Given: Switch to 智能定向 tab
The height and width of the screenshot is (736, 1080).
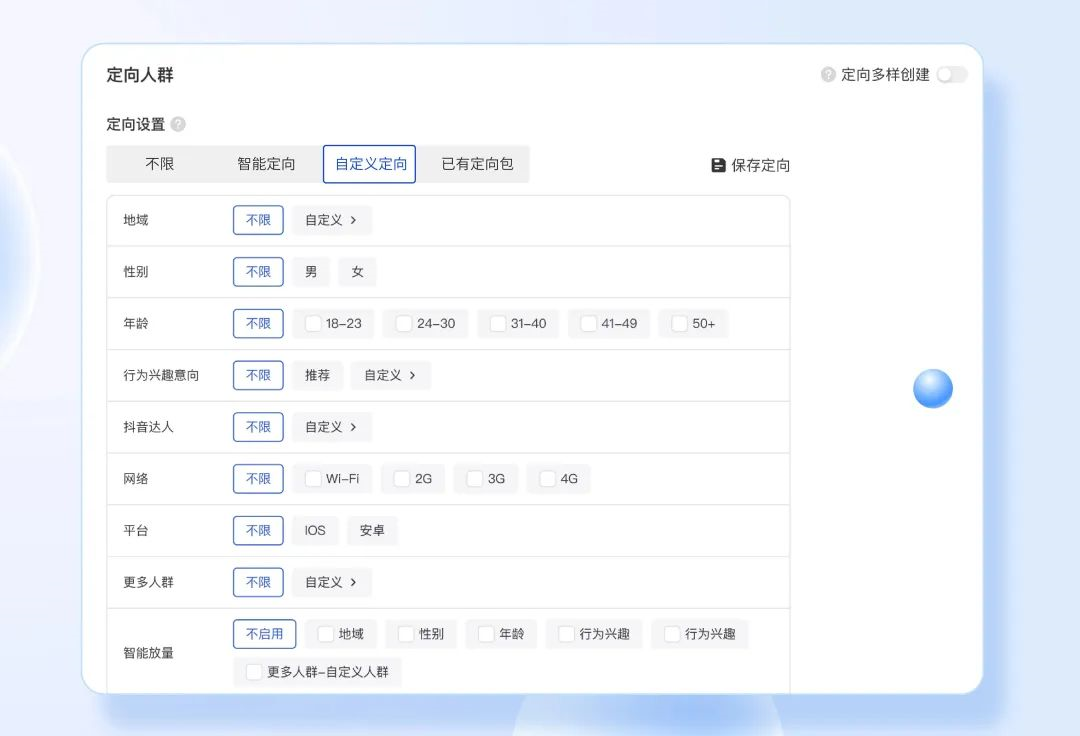Looking at the screenshot, I should click(x=266, y=164).
